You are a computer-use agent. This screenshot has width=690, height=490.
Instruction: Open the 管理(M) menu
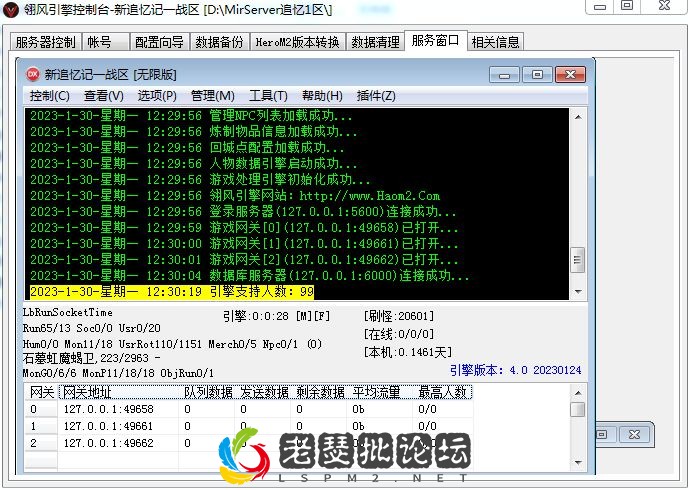[x=213, y=96]
